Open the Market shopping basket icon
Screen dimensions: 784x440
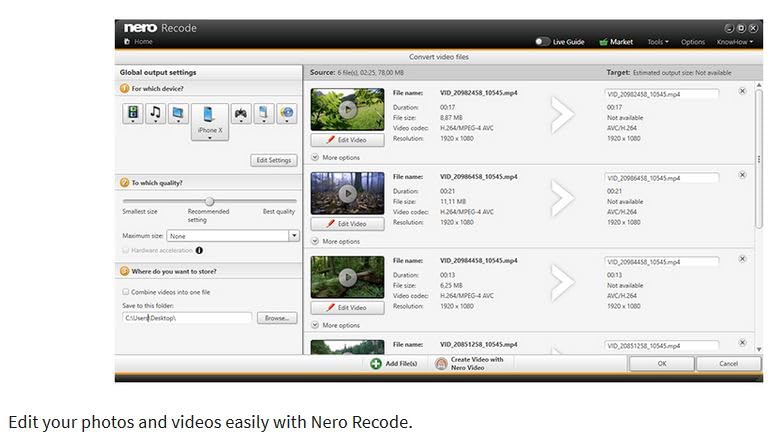[603, 42]
